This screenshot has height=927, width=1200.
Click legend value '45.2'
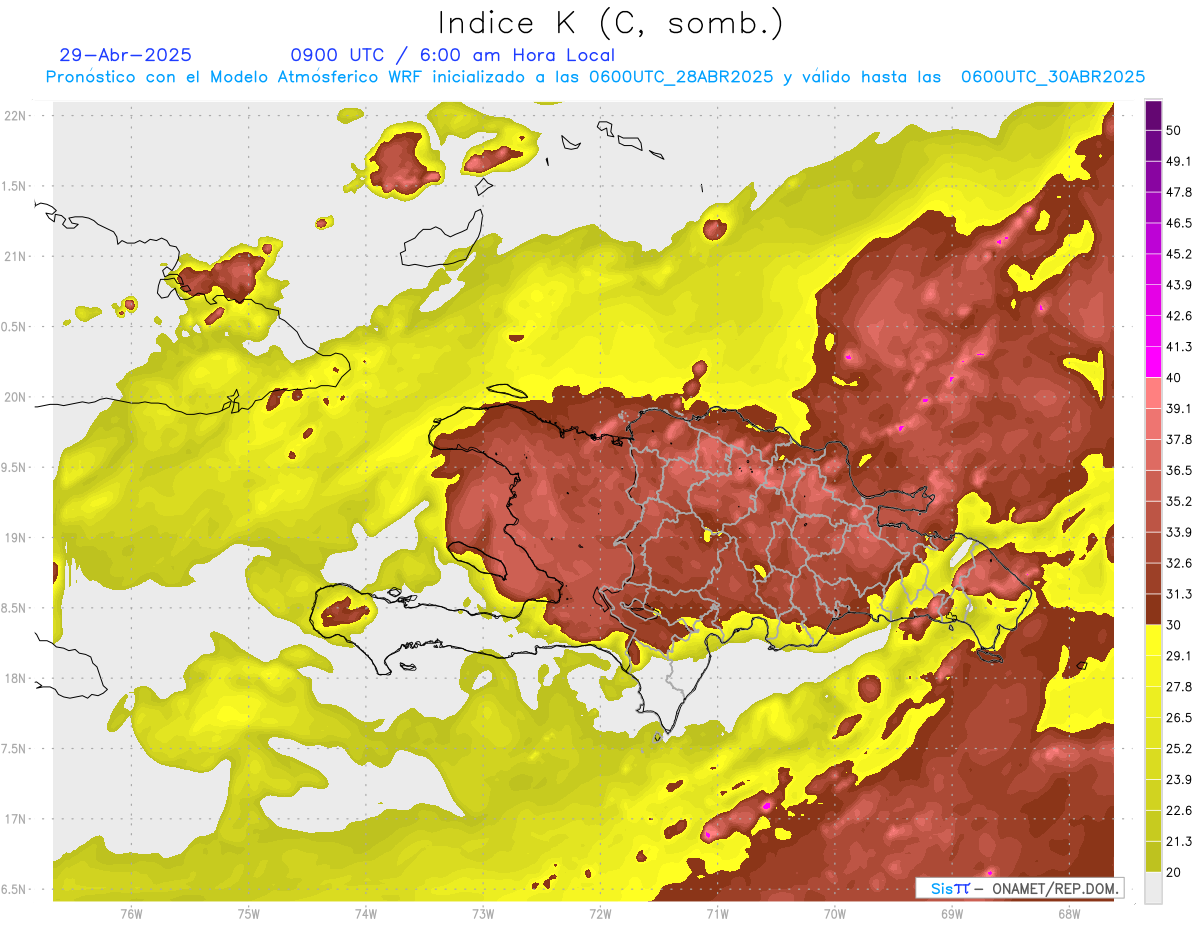pyautogui.click(x=1179, y=254)
